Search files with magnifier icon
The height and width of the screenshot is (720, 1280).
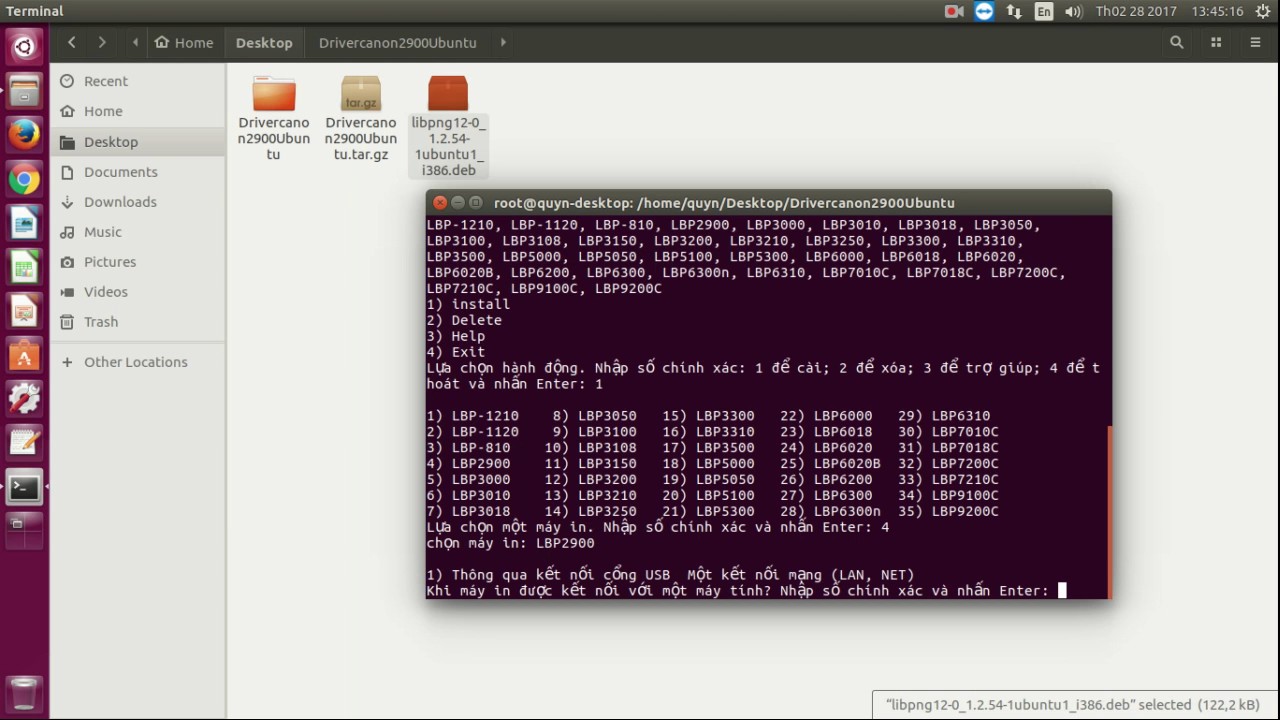tap(1176, 42)
